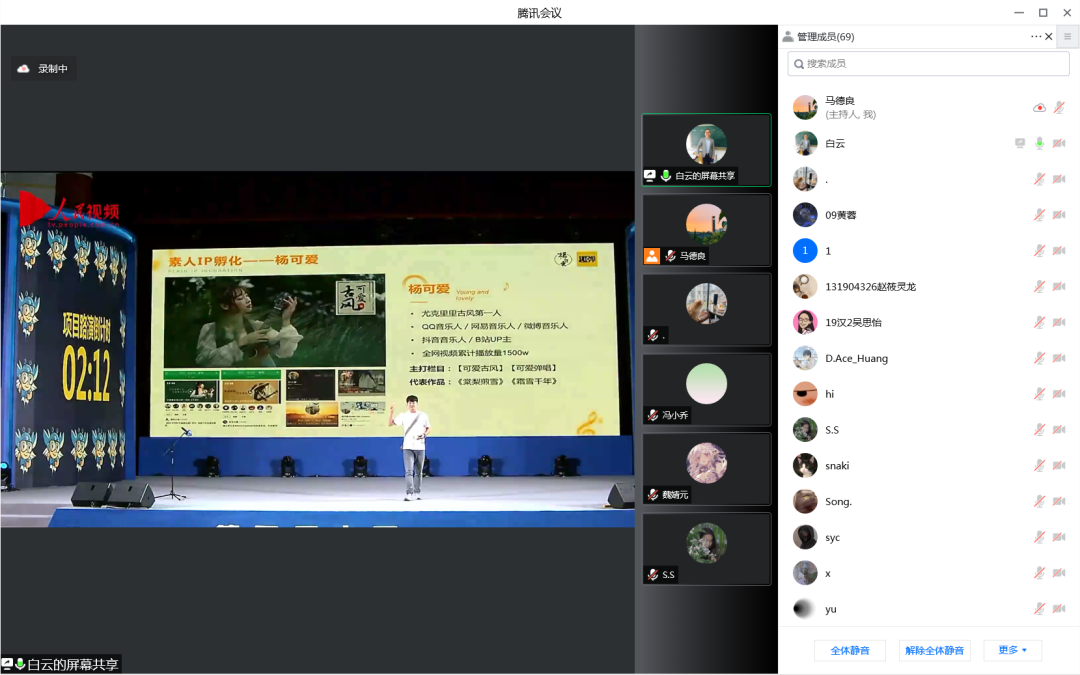Click the avatar of 09黄蓉
Viewport: 1080px width, 675px height.
[805, 215]
